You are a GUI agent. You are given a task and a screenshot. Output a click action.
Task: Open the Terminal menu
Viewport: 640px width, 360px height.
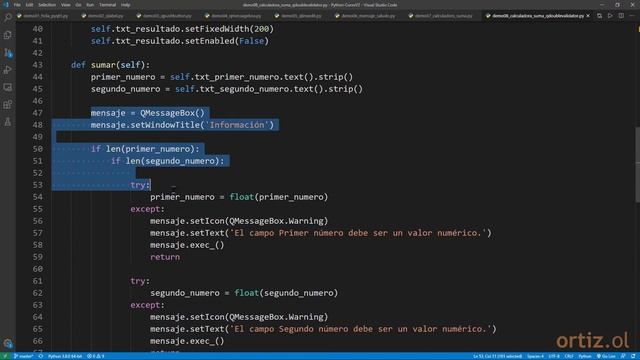click(107, 5)
